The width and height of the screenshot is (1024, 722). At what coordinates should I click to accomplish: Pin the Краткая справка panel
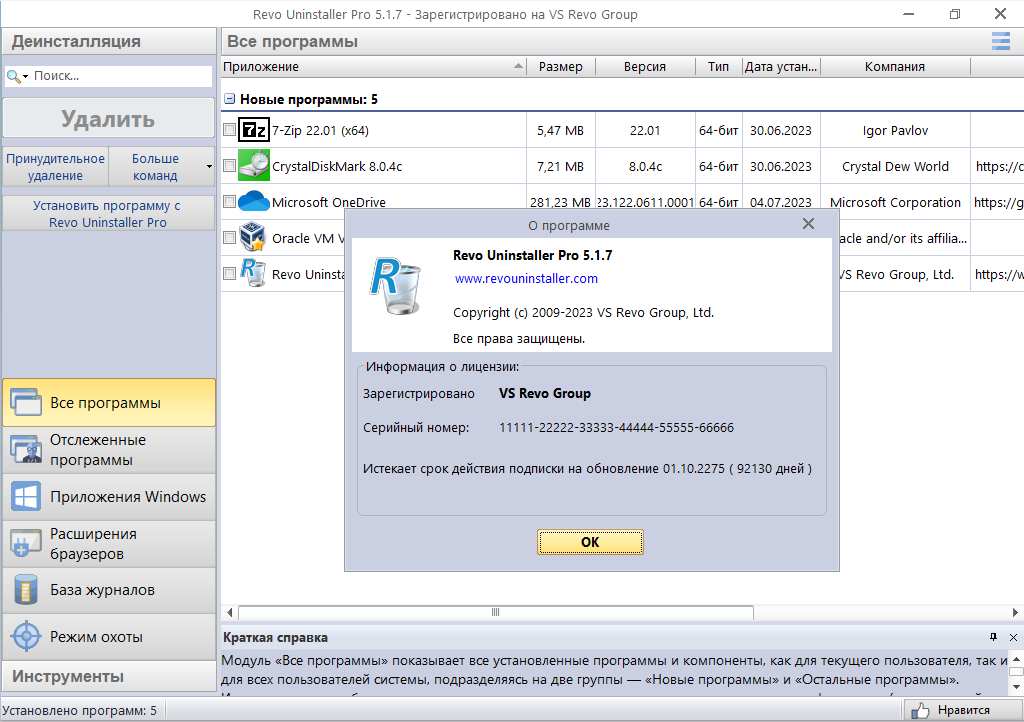coord(993,637)
